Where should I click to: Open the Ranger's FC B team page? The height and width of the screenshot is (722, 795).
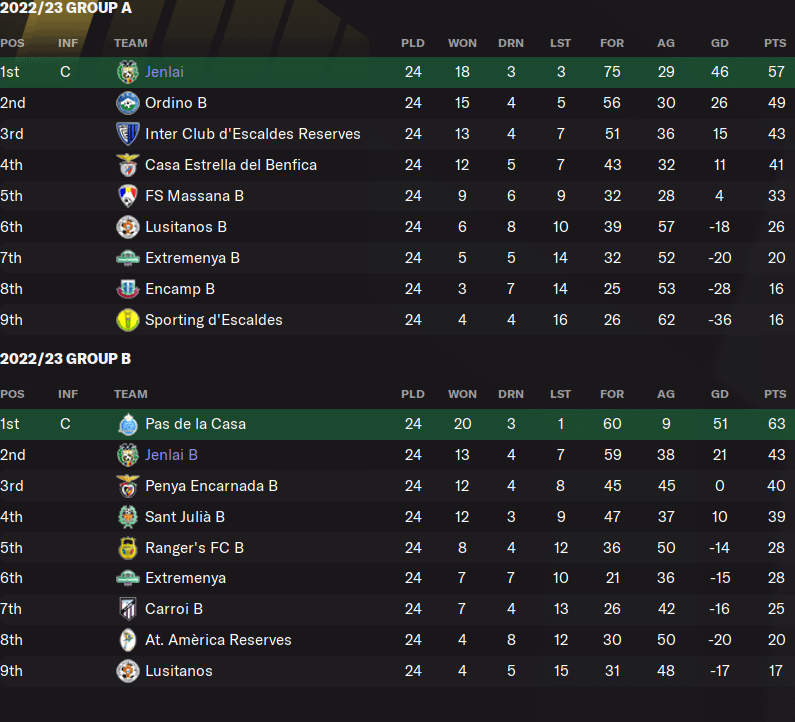pos(194,548)
